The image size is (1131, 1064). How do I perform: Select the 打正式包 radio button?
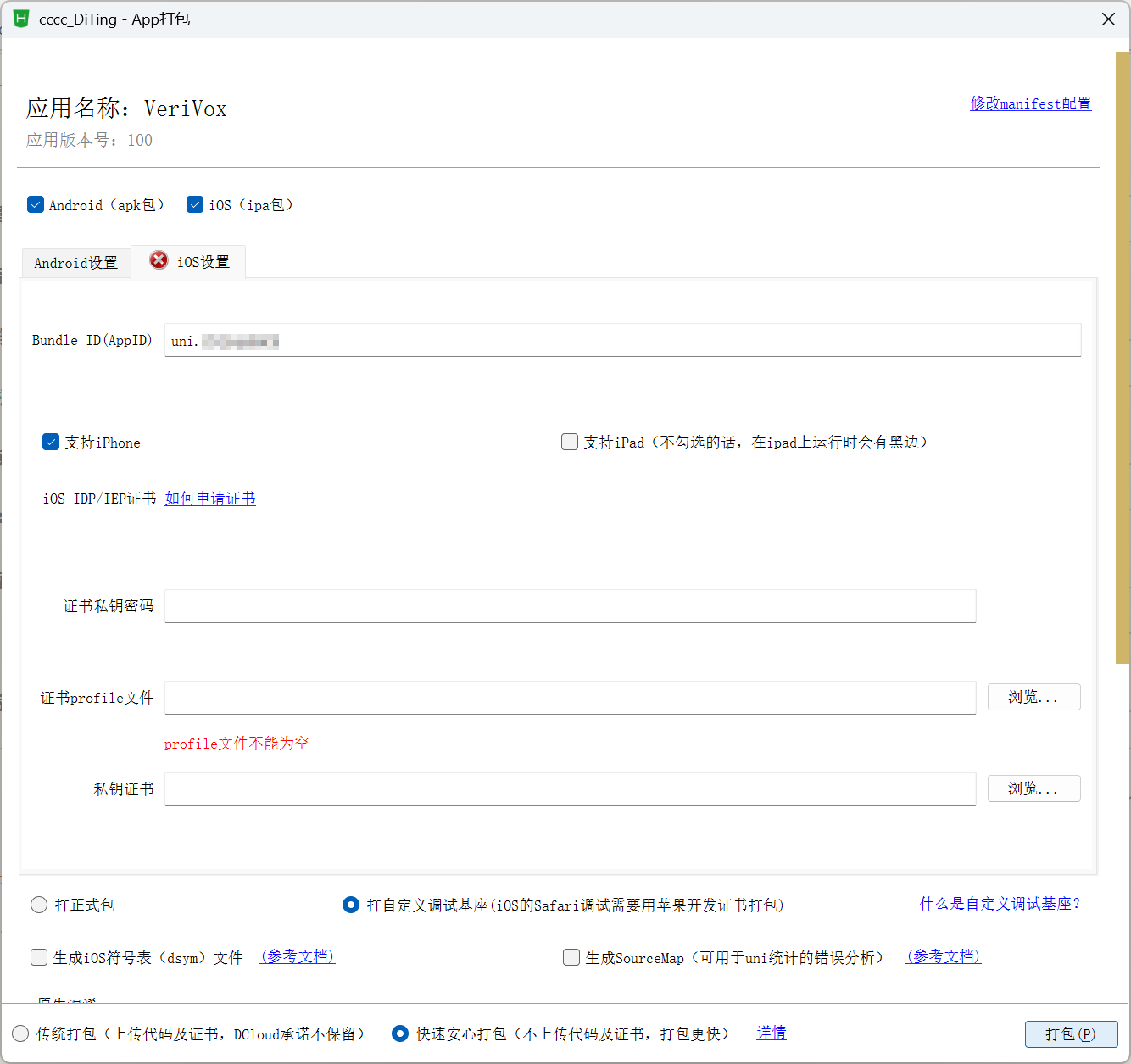[39, 905]
